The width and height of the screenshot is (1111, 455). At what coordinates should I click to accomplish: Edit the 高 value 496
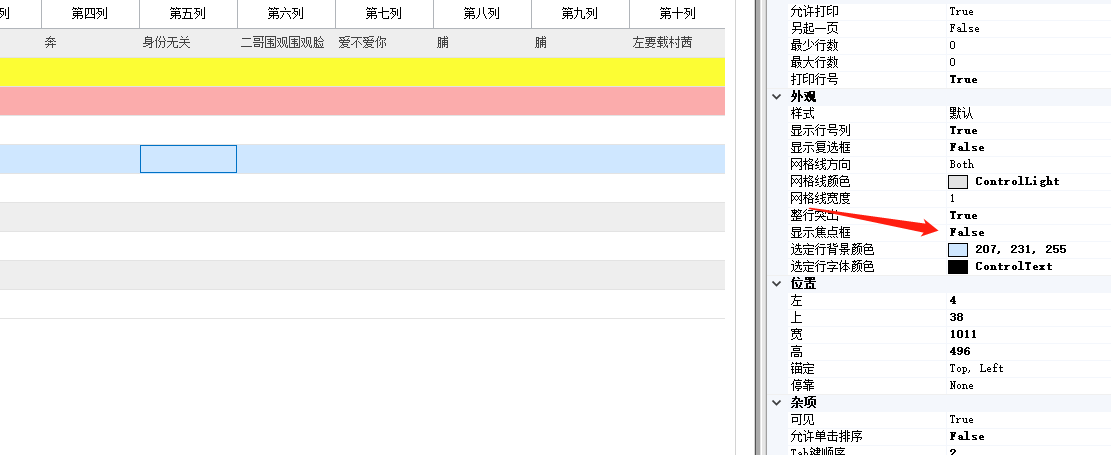tap(959, 352)
